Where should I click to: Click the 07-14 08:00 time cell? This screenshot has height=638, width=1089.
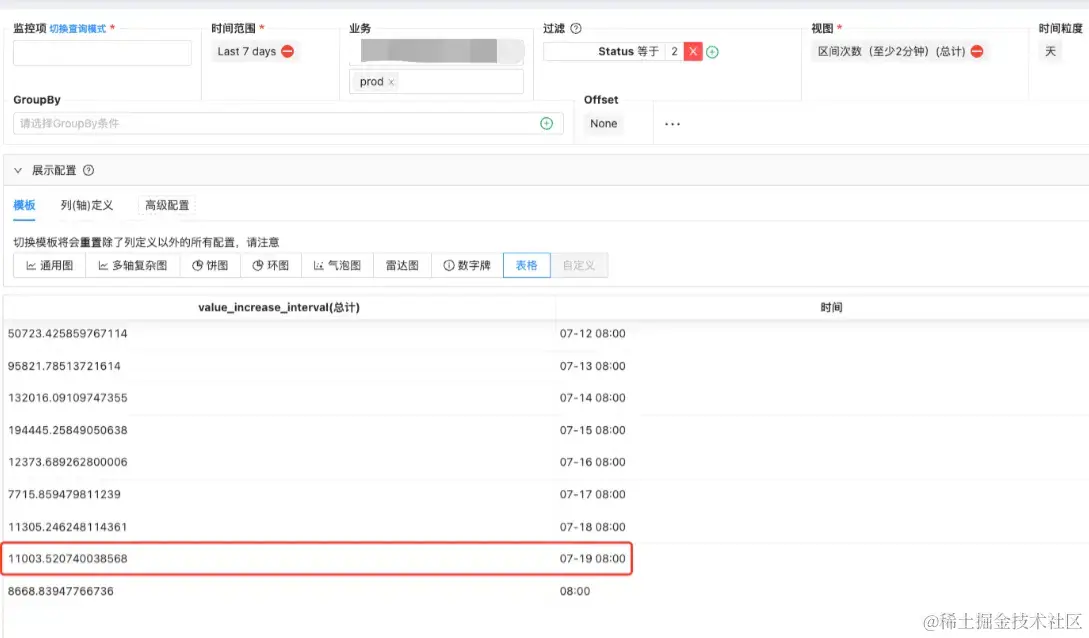tap(592, 398)
